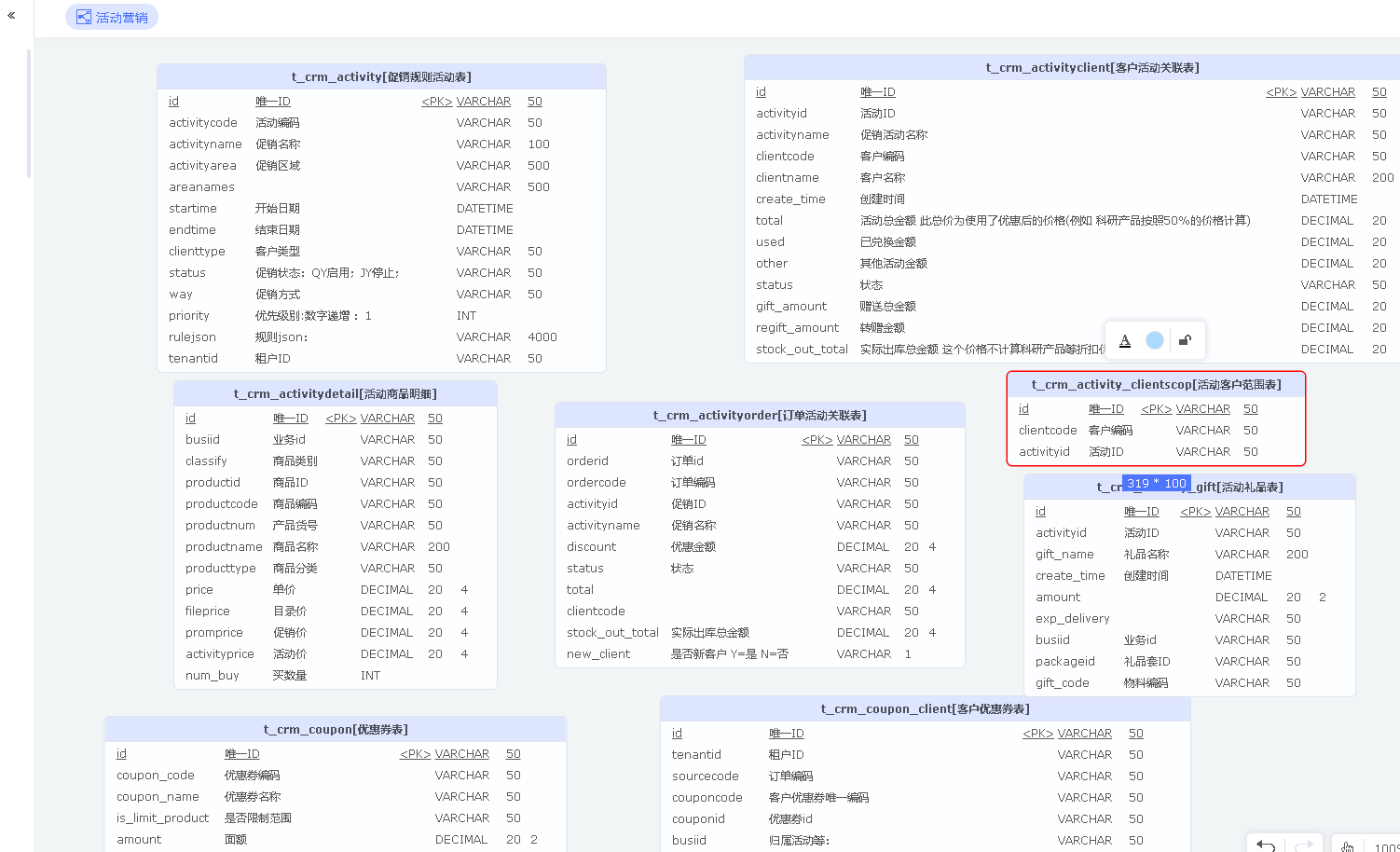Select the t_crm_activityclient table header
Screen dimensions: 1400x852
point(1092,68)
